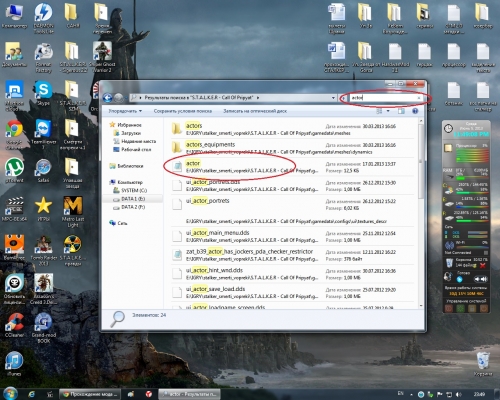Launch Skype from the desktop
The width and height of the screenshot is (500, 400).
(x=44, y=93)
